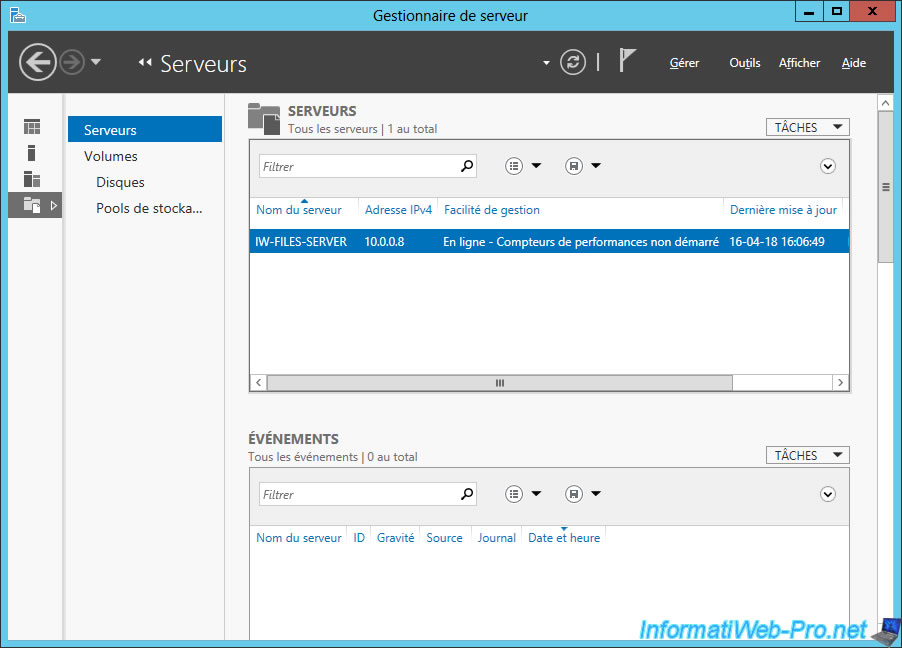Open TÂCHES dropdown in Serveurs panel

pyautogui.click(x=808, y=127)
